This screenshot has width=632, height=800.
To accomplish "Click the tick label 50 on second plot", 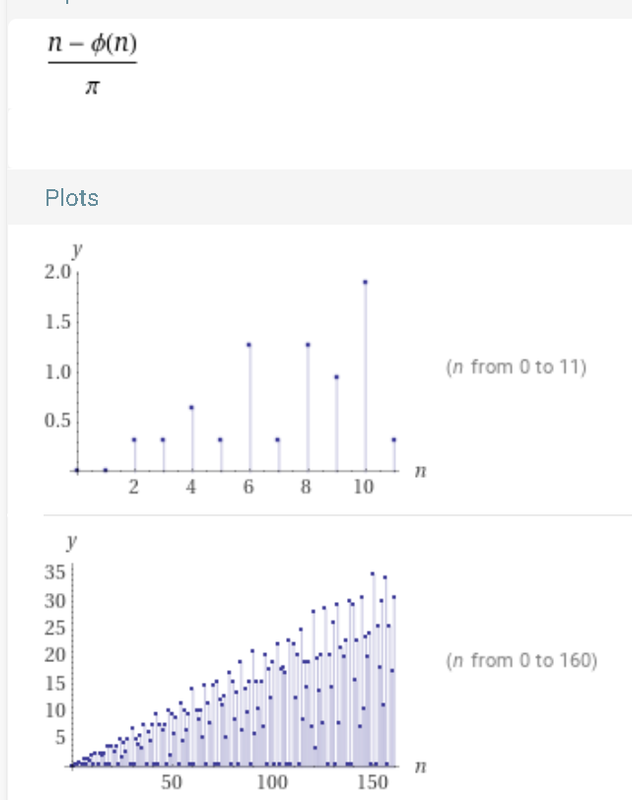I will point(171,782).
